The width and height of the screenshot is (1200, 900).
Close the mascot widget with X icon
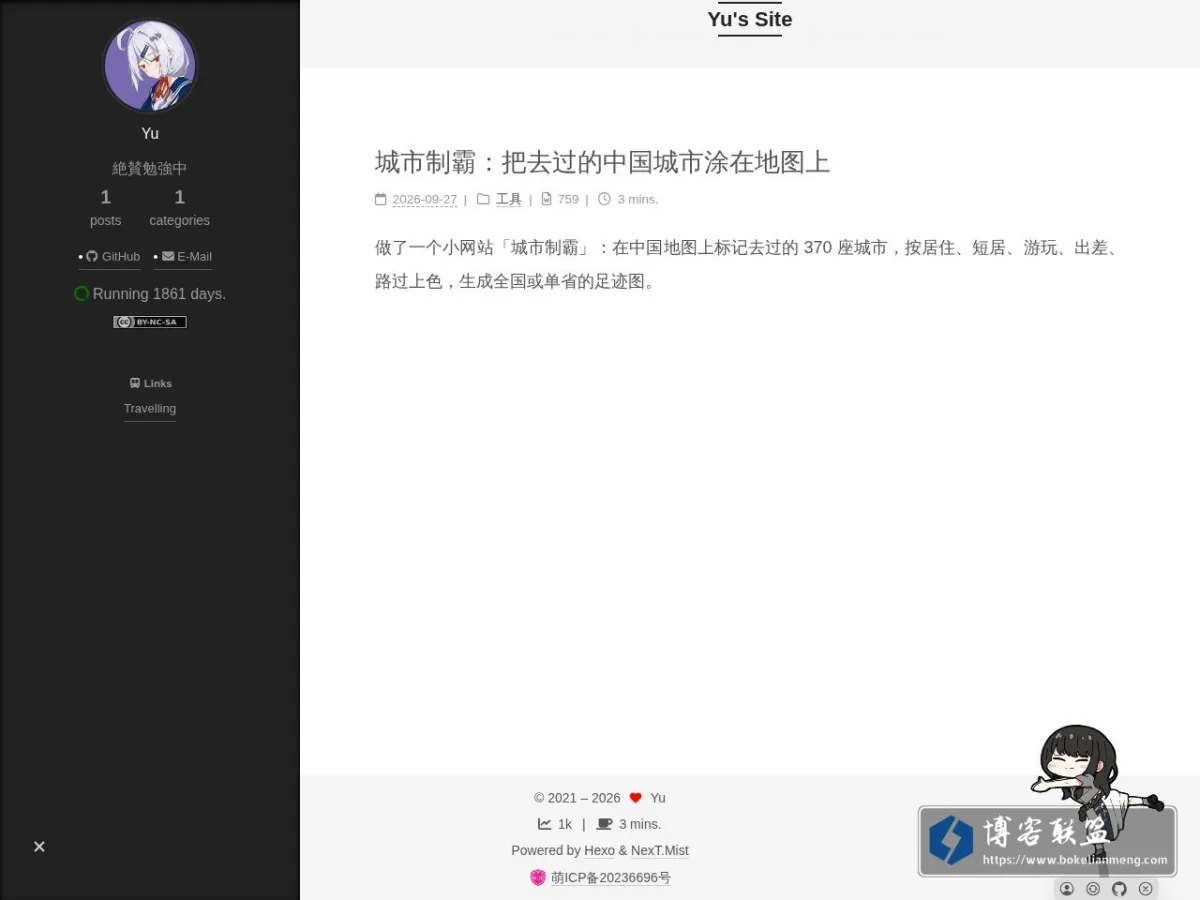pyautogui.click(x=1146, y=889)
